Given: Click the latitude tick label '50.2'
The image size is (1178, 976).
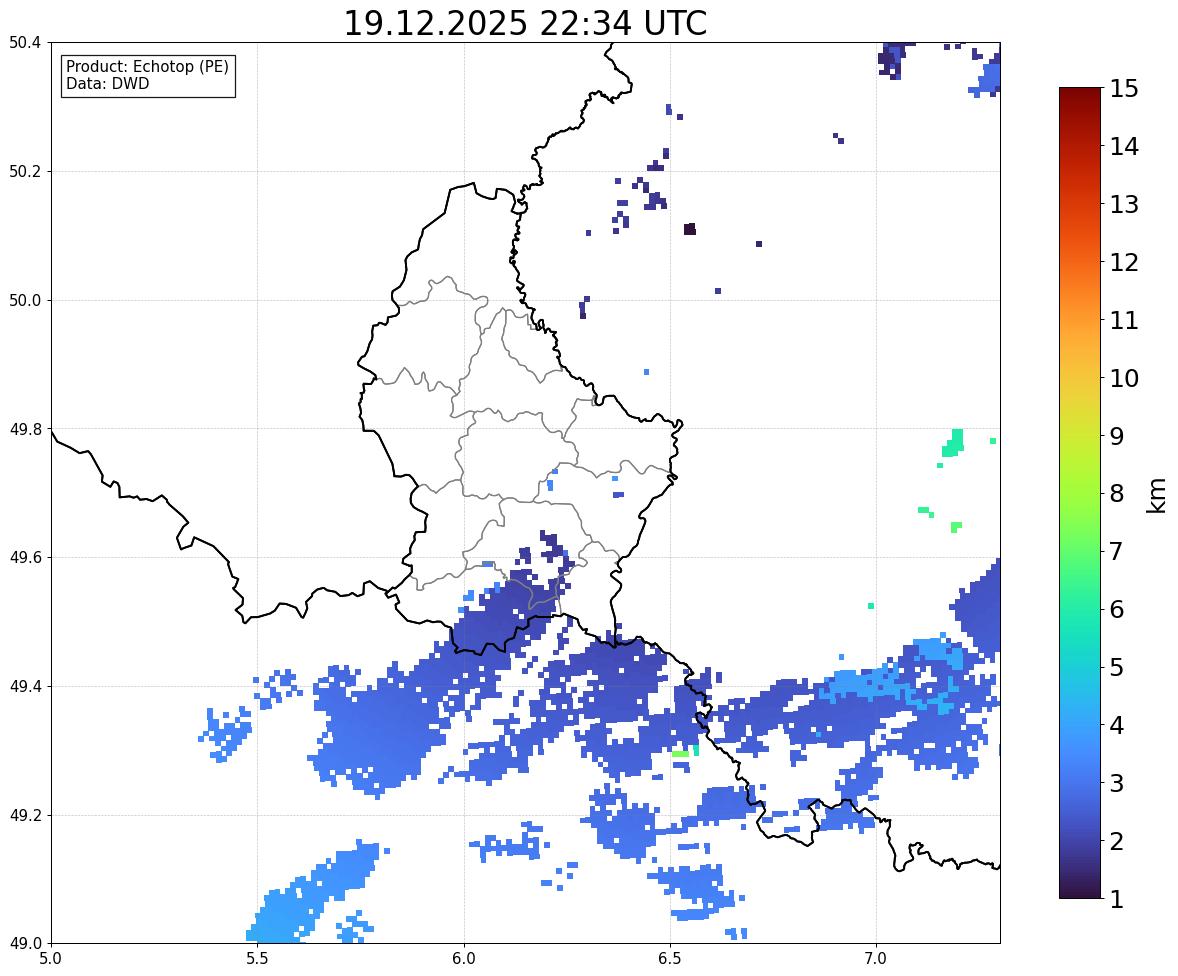Looking at the screenshot, I should coord(25,171).
